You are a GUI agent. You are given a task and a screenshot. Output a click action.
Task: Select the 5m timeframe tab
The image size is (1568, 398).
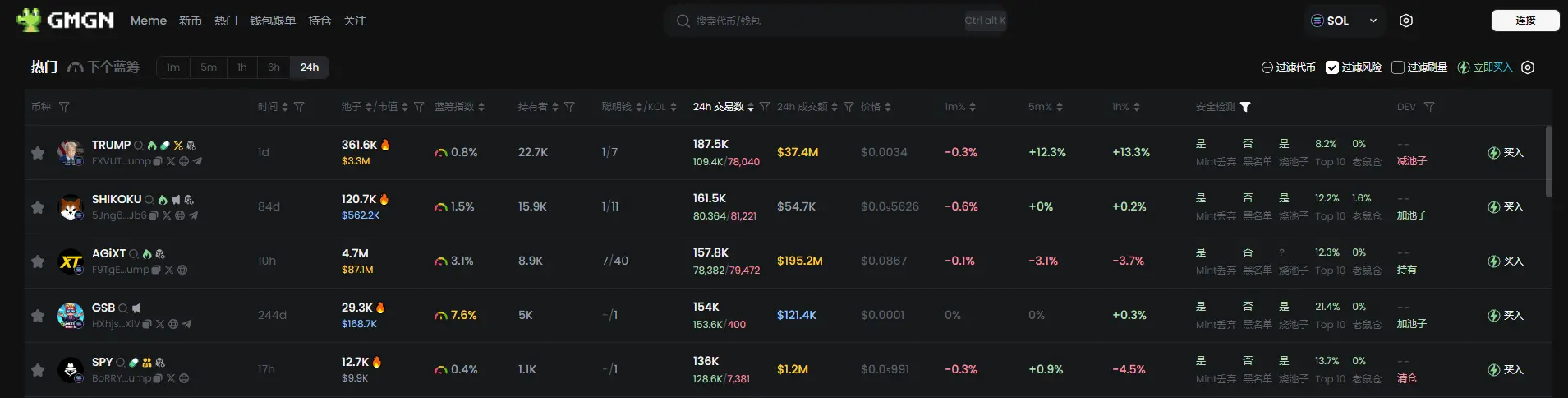[x=209, y=67]
